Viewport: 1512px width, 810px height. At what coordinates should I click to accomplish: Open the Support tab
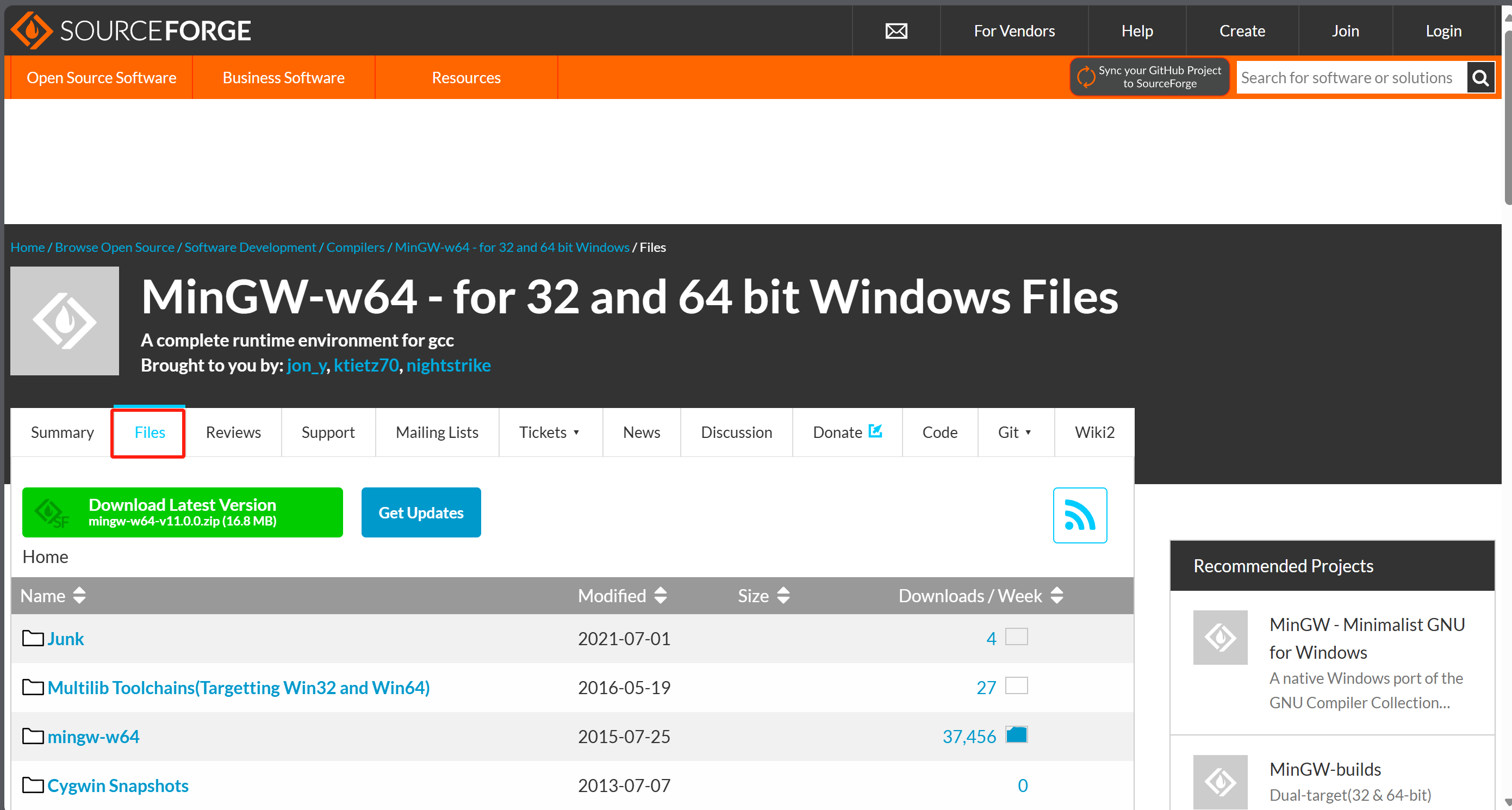coord(328,432)
